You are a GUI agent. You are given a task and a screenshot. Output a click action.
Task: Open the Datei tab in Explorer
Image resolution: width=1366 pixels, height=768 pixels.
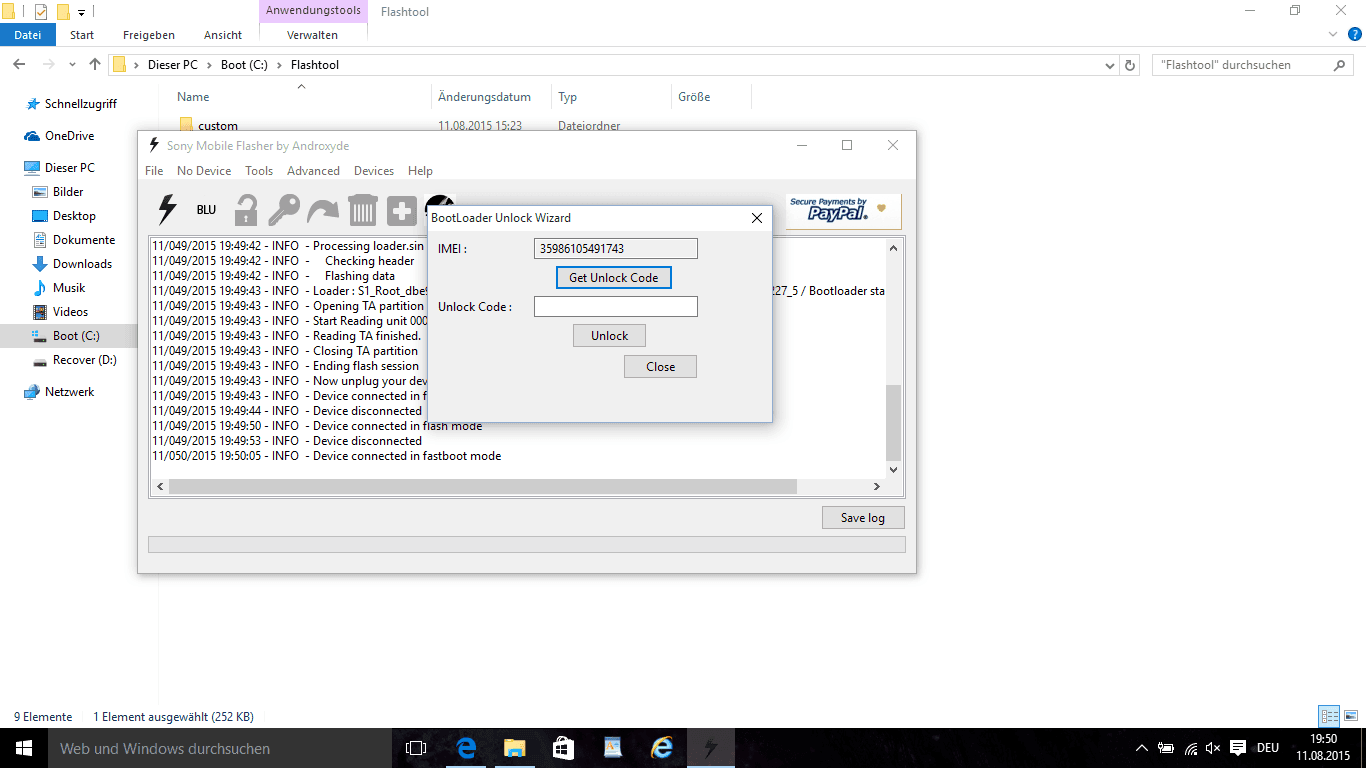coord(28,35)
